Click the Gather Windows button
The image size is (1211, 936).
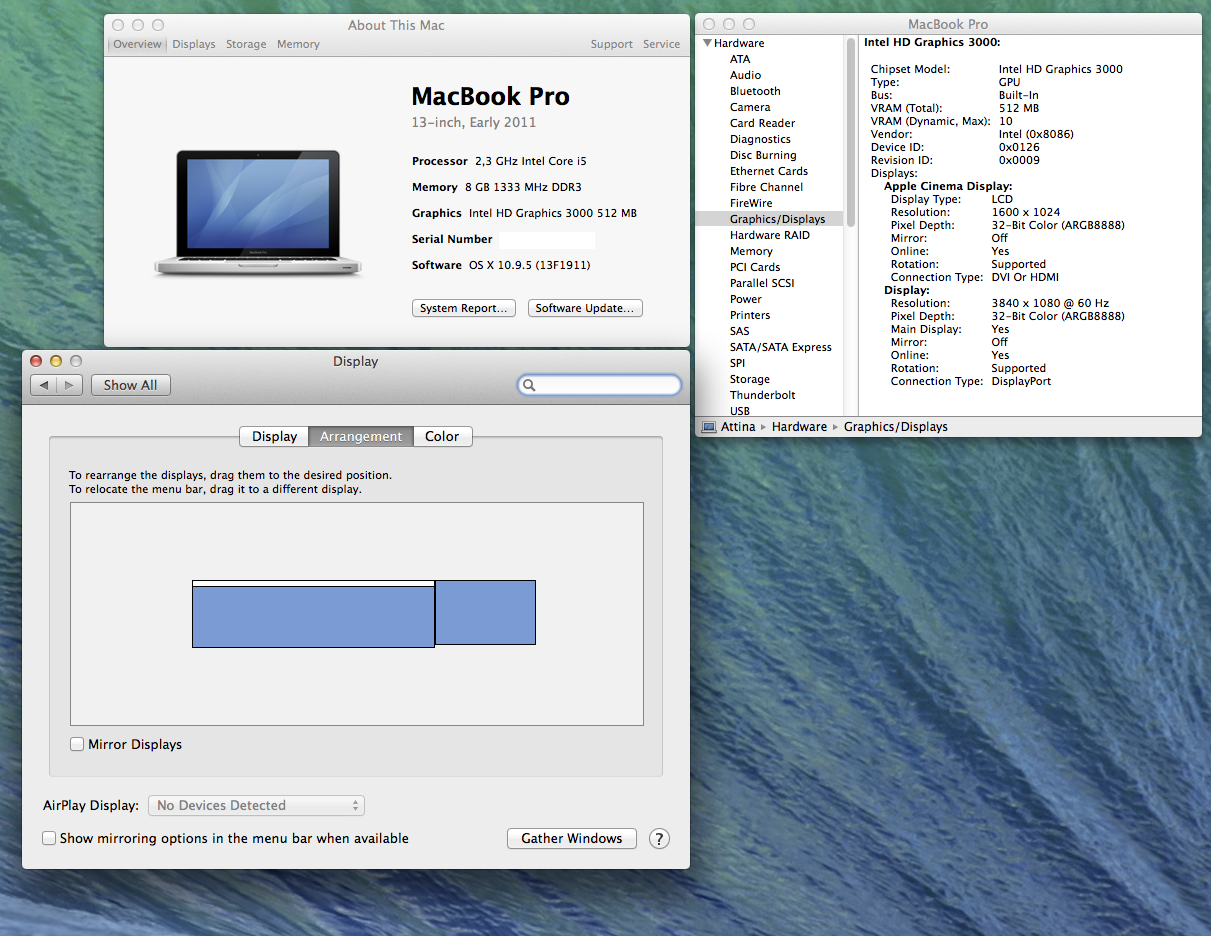(572, 838)
